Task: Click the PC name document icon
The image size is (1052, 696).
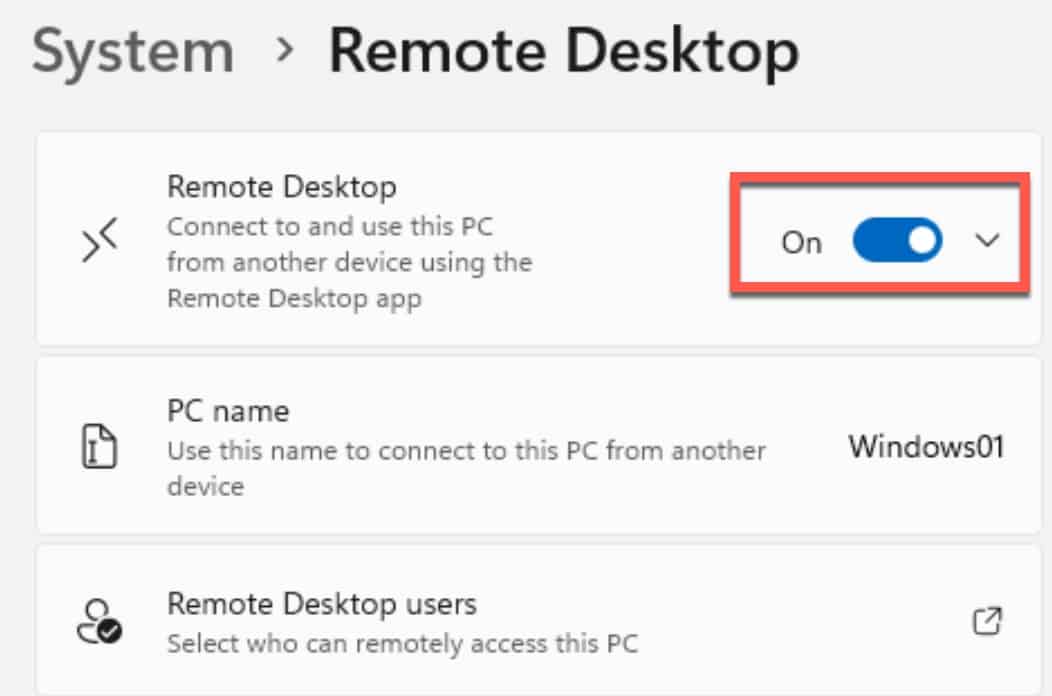Action: 99,446
